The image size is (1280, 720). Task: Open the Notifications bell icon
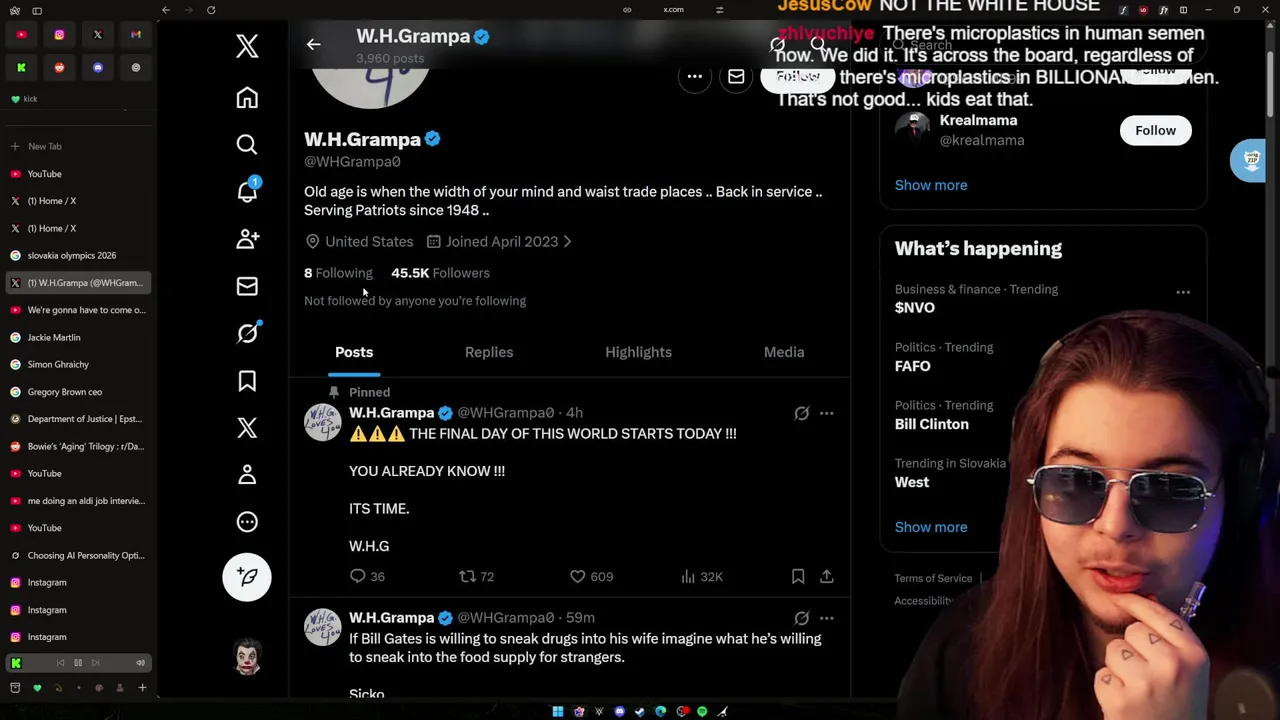click(247, 190)
